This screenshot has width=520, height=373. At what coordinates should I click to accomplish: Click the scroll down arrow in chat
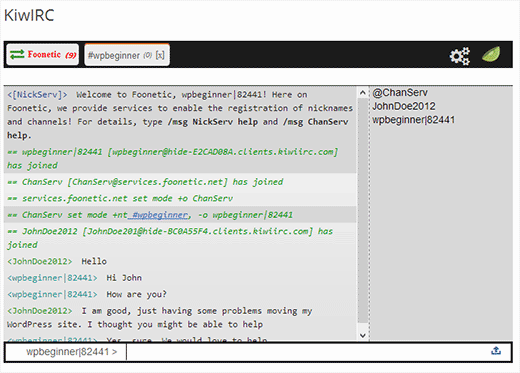point(363,335)
